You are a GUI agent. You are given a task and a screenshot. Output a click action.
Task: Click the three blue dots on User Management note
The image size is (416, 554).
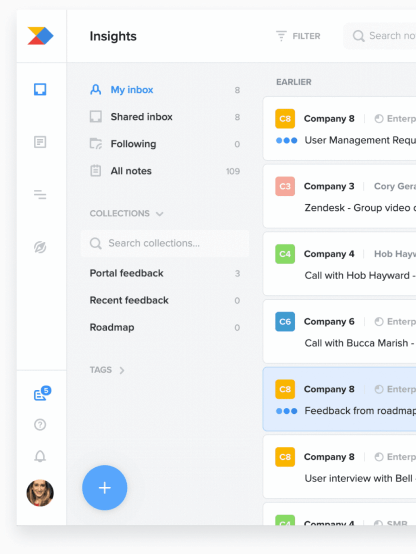tap(286, 140)
